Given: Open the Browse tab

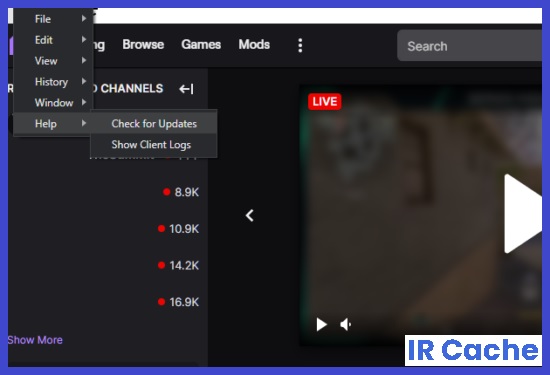Looking at the screenshot, I should (143, 45).
